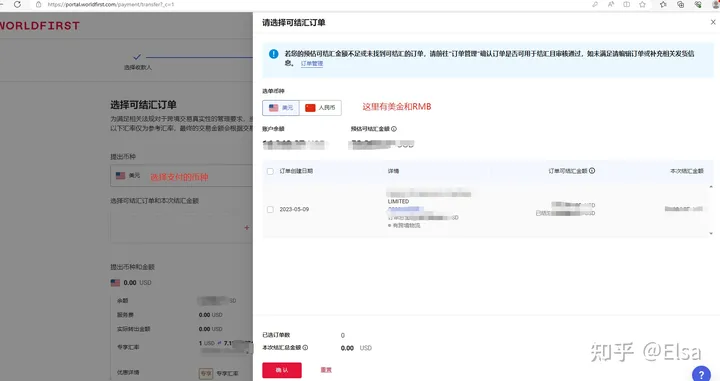The width and height of the screenshot is (720, 381).
Task: Click info icon beside 订单可结汇金额 header
Action: (592, 171)
